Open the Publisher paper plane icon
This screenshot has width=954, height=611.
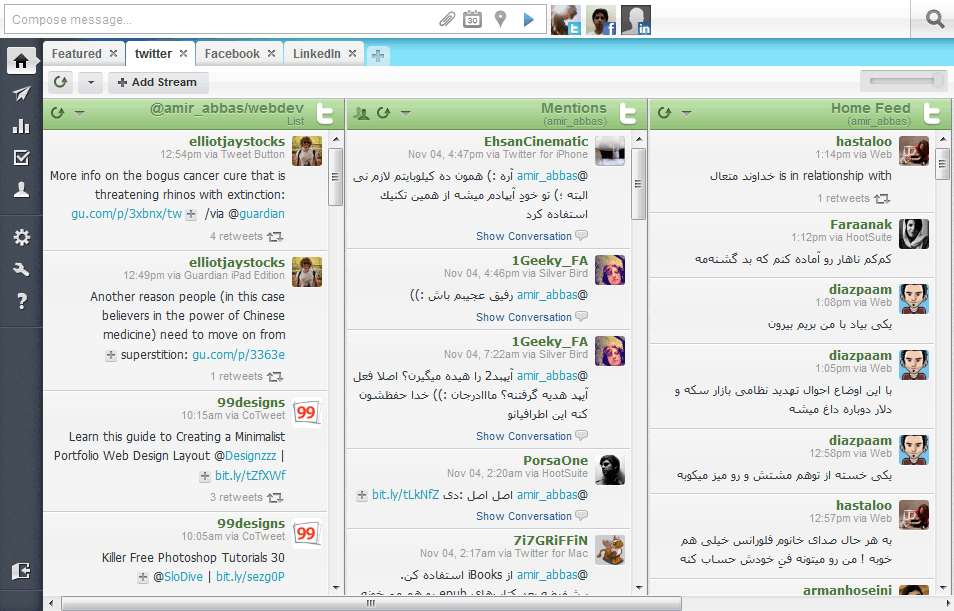(21, 94)
